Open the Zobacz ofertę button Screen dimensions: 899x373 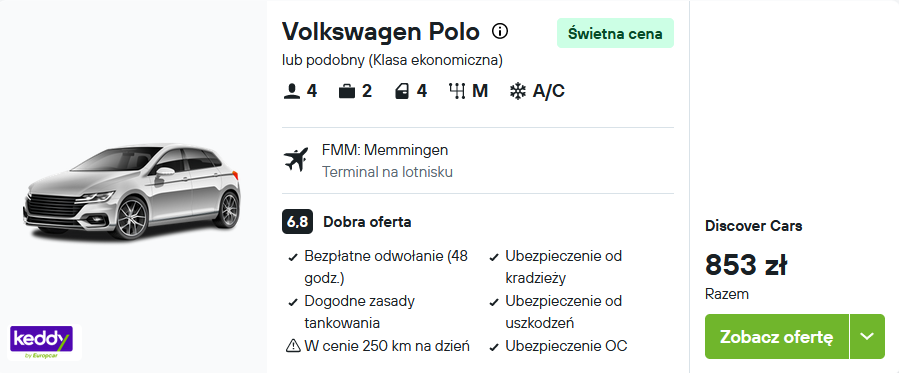point(777,336)
